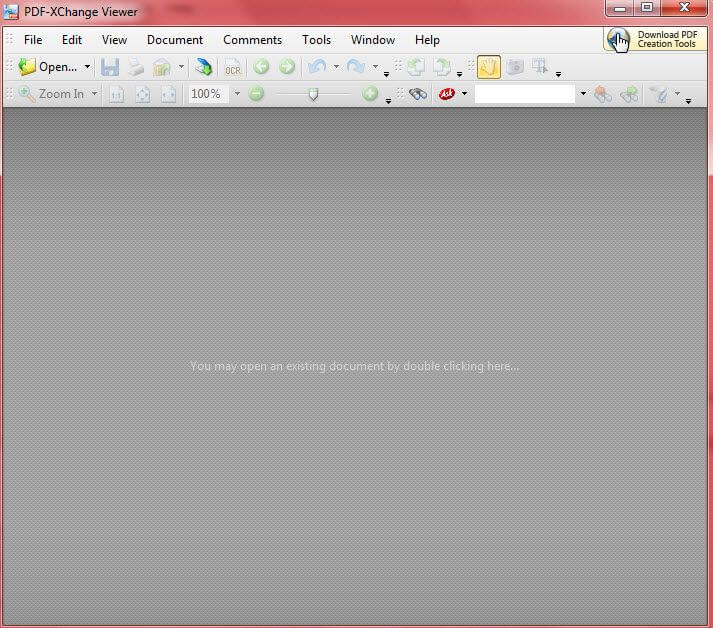Open the Redo history dropdown
Viewport: 713px width, 628px height.
pyautogui.click(x=376, y=67)
